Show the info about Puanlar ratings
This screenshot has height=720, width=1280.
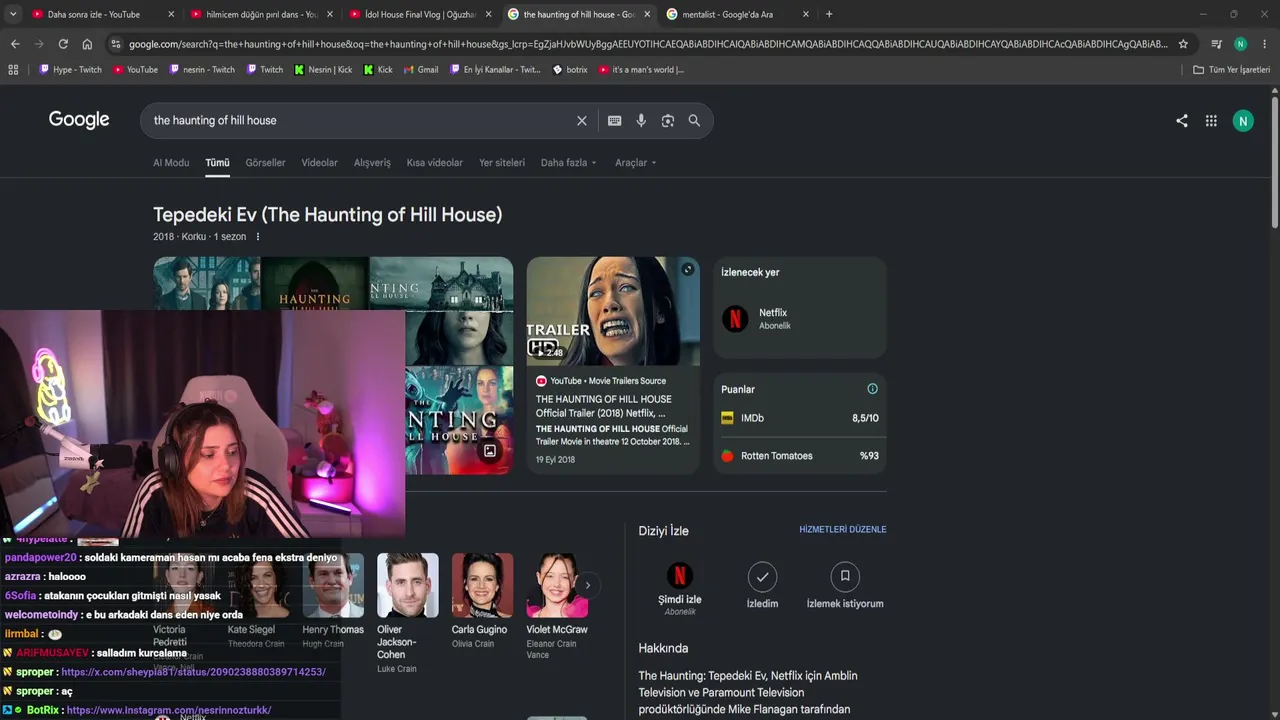pyautogui.click(x=872, y=389)
